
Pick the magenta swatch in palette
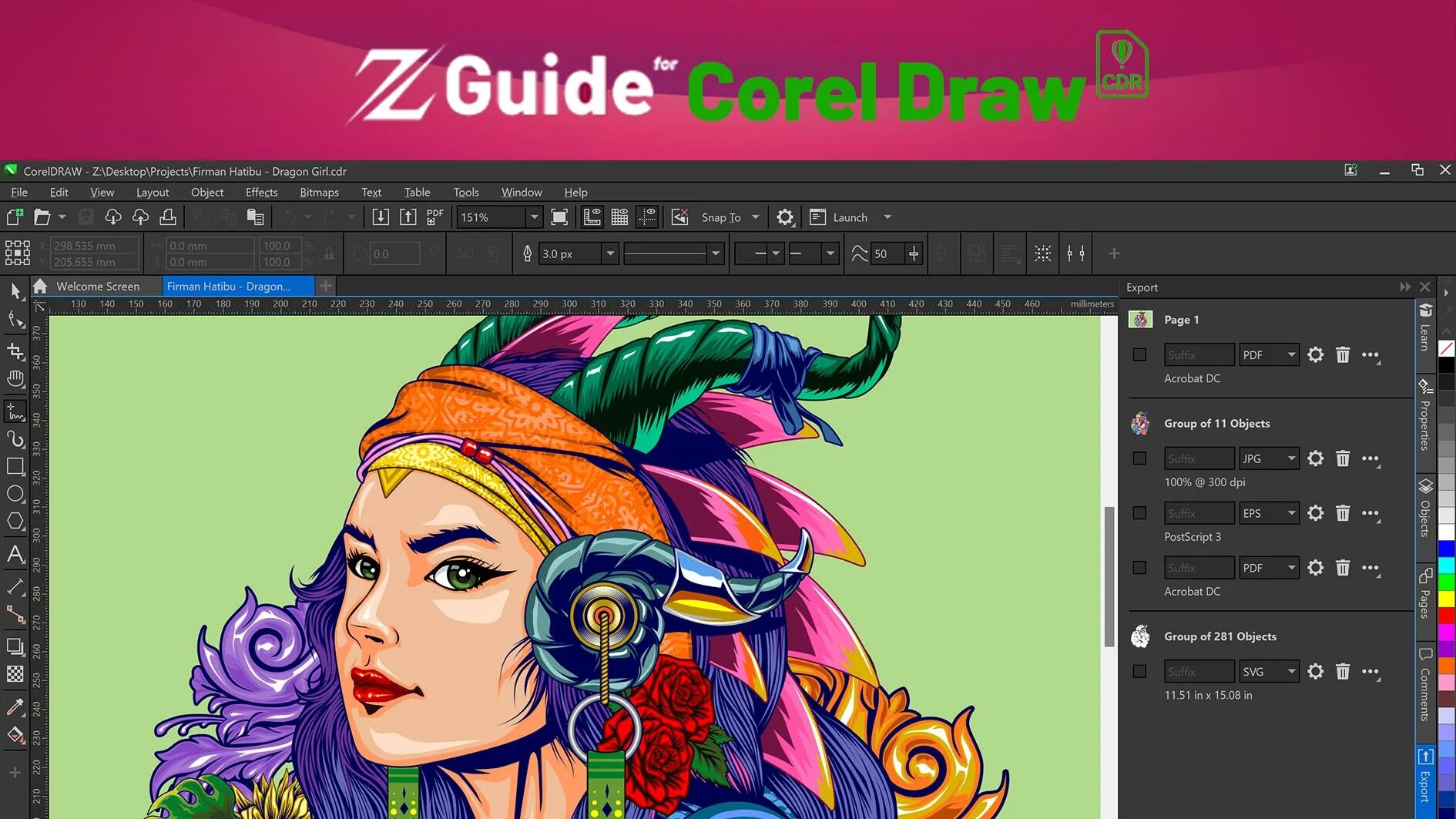pyautogui.click(x=1447, y=632)
